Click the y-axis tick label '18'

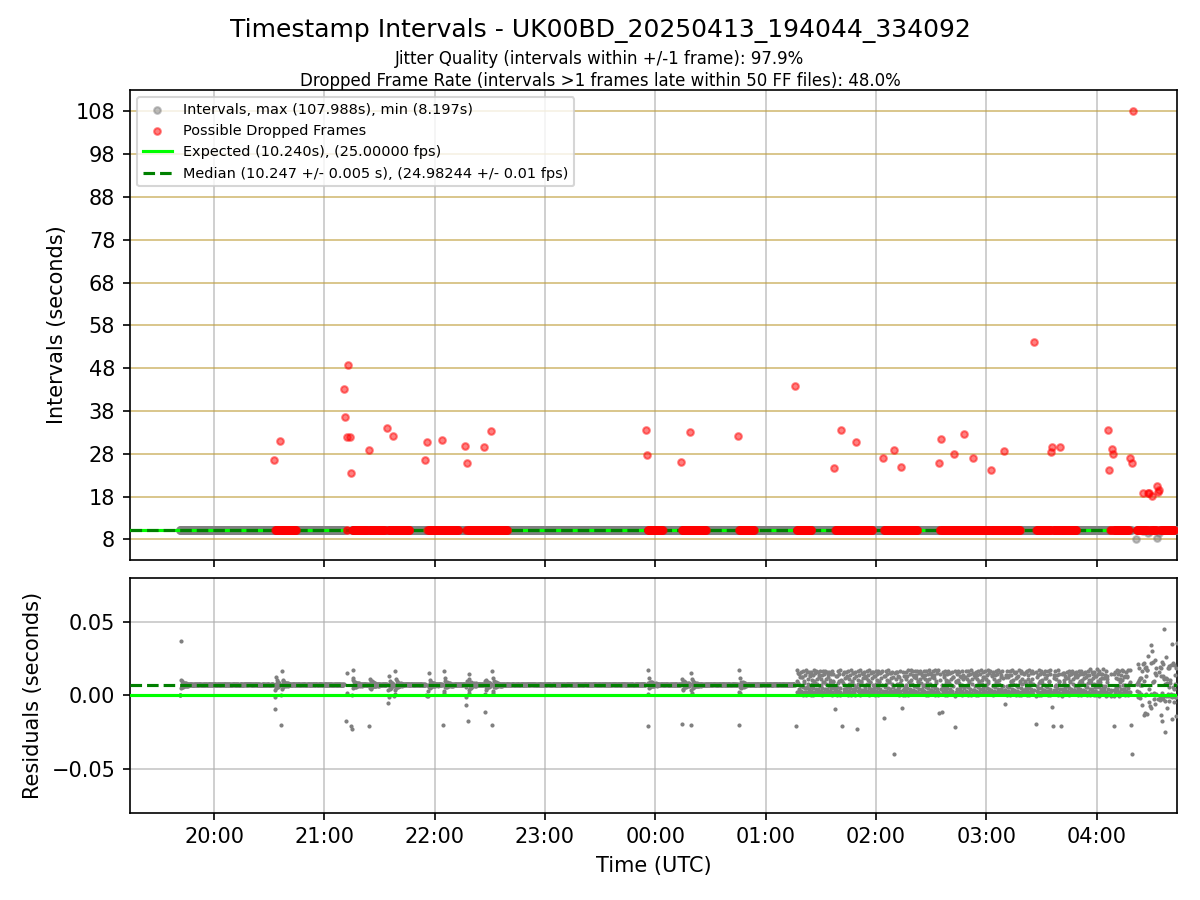tap(103, 498)
